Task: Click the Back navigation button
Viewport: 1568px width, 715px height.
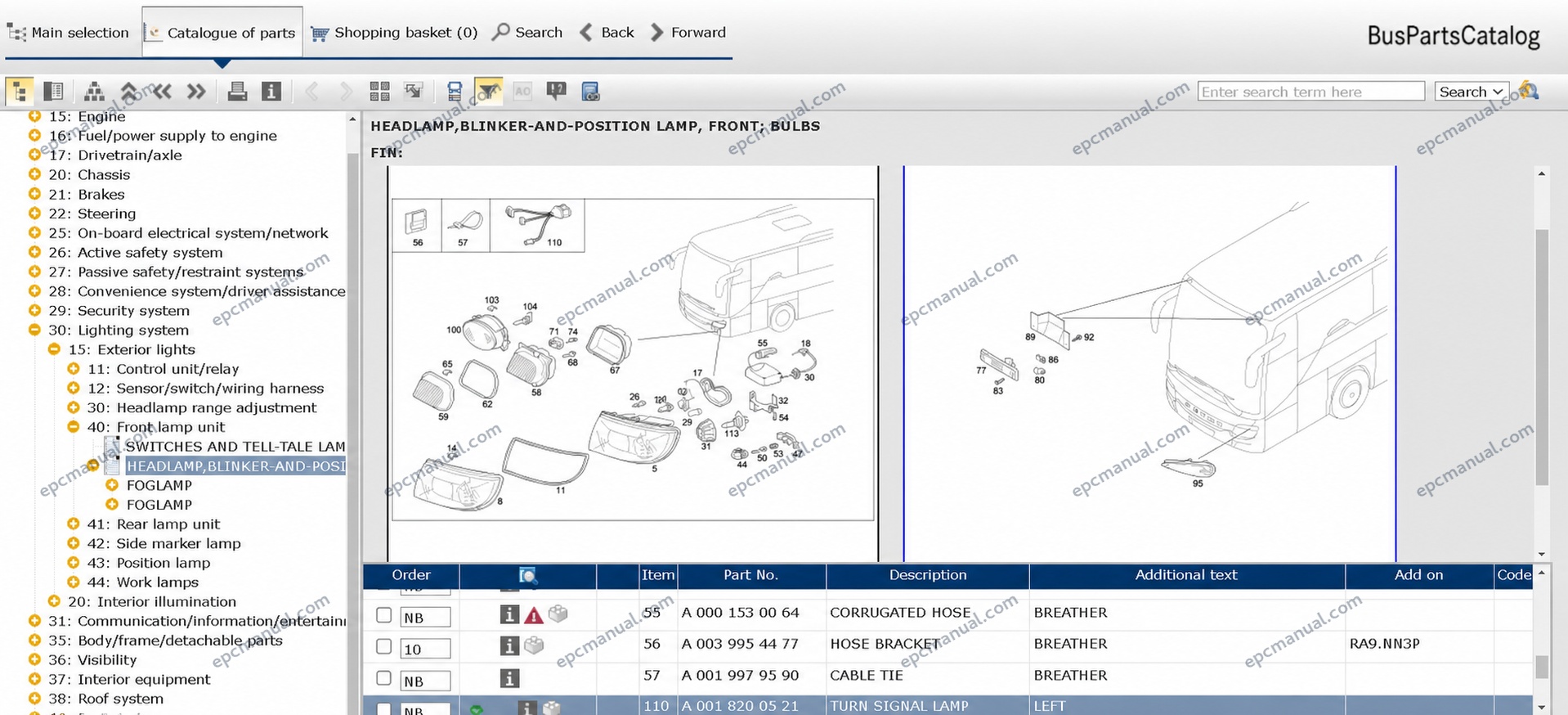Action: 607,33
